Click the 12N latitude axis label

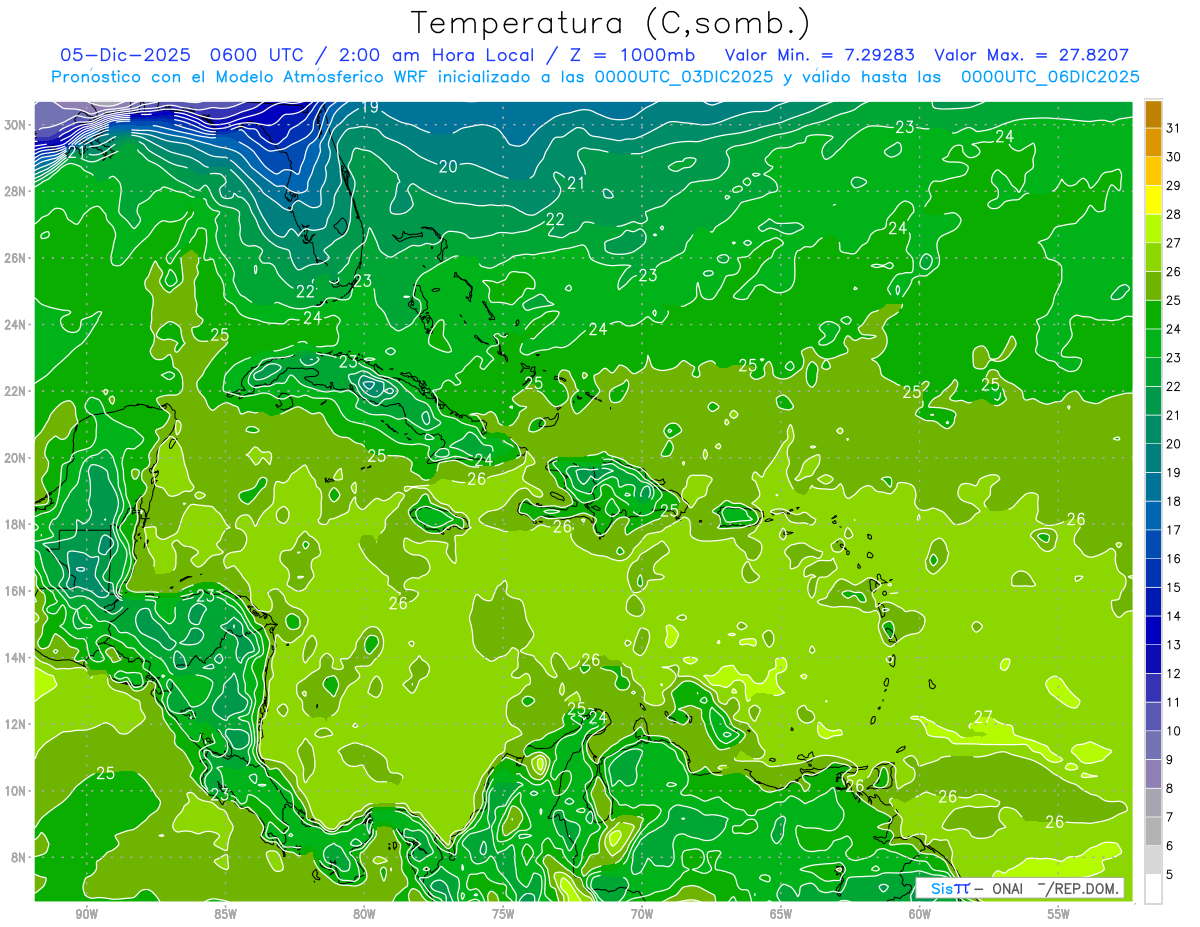pyautogui.click(x=17, y=724)
